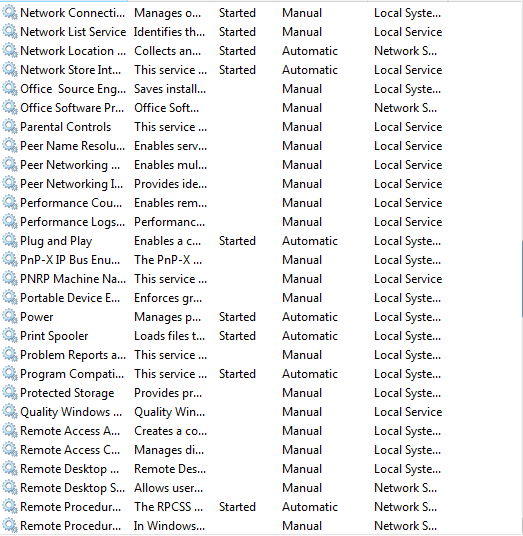The width and height of the screenshot is (523, 536).
Task: Click the gear icon beside Quality Windows service
Action: click(10, 412)
